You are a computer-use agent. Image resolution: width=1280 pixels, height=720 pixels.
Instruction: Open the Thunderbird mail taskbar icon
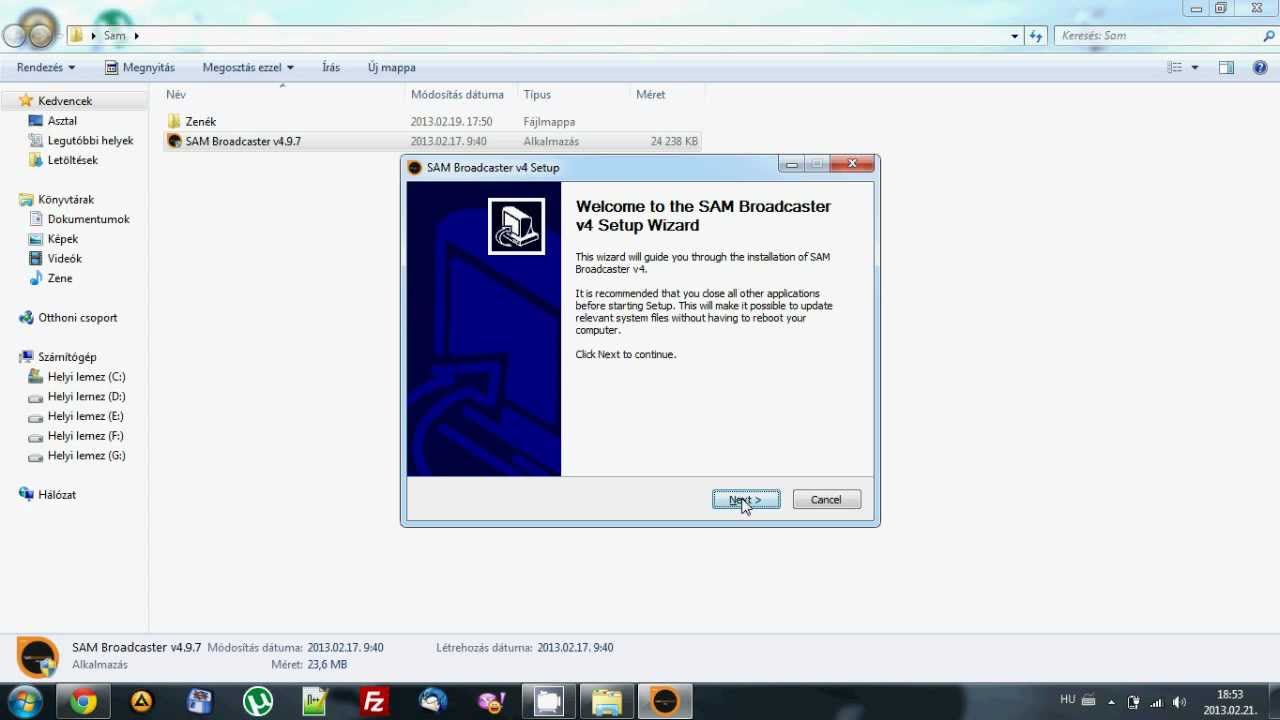[x=433, y=702]
